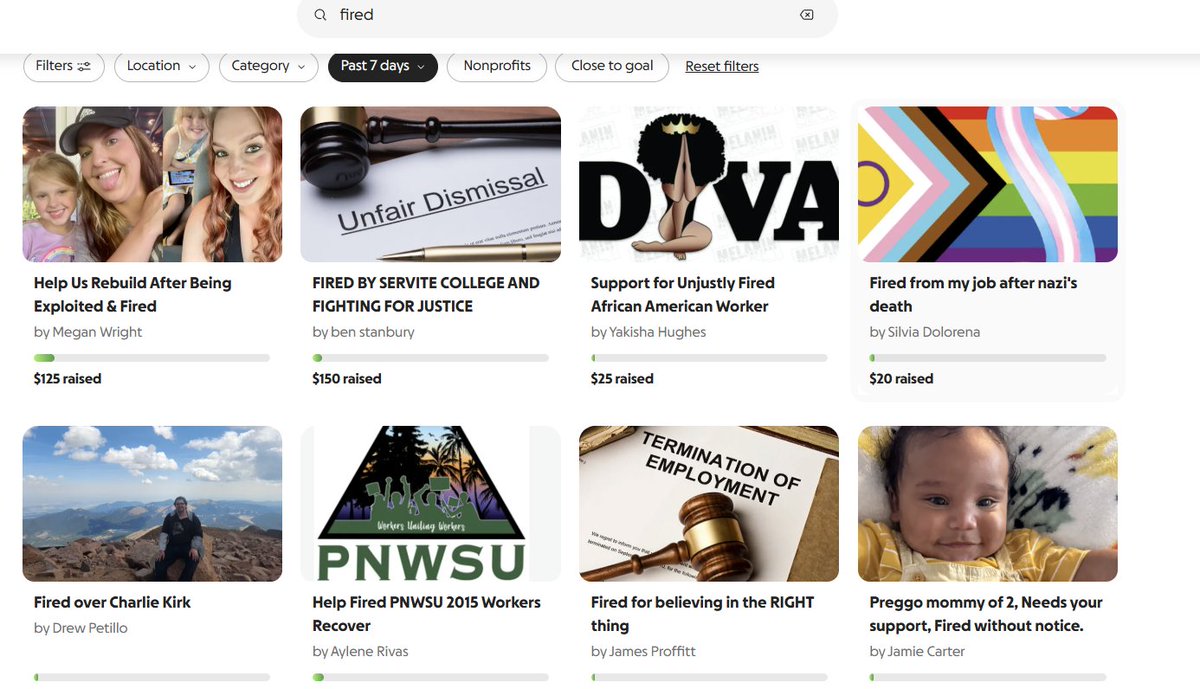Click the 'by Yakisha Hughes' organizer text
Image resolution: width=1200 pixels, height=689 pixels.
click(648, 332)
